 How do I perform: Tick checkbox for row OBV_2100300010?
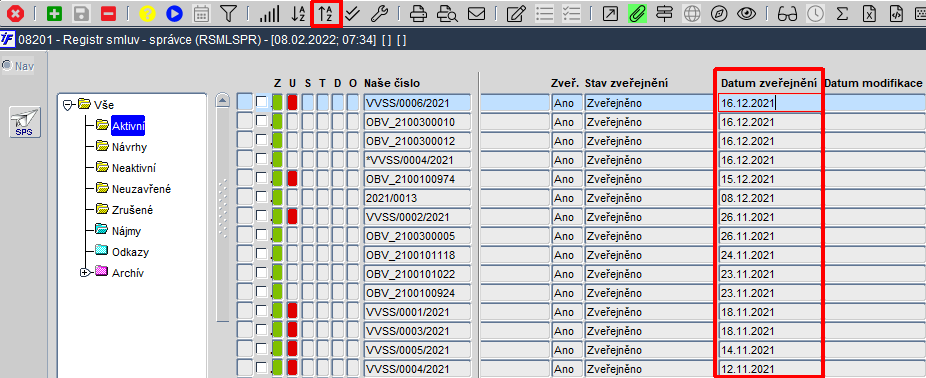coord(261,122)
